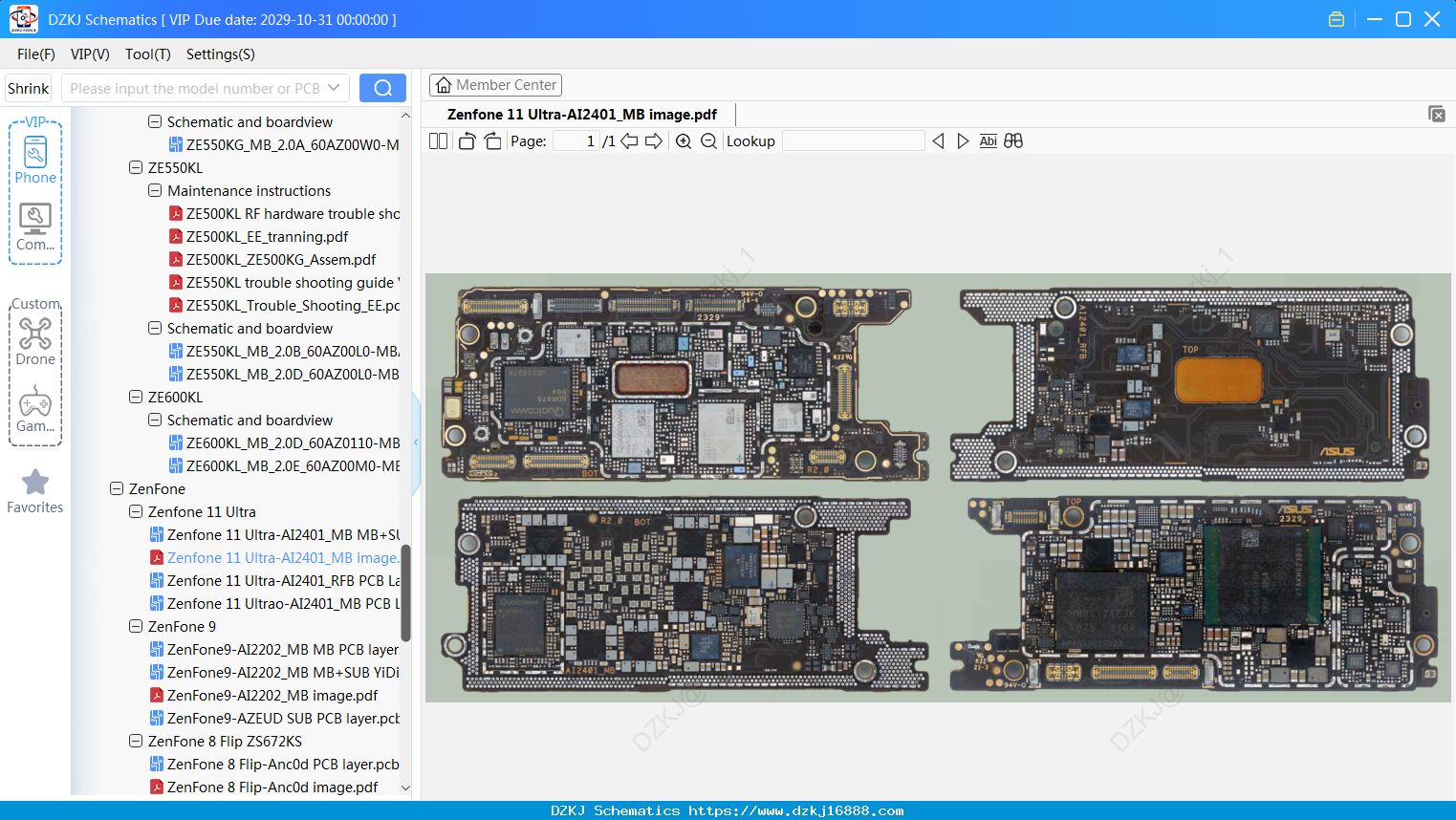The width and height of the screenshot is (1456, 820).
Task: Open model number search dropdown
Action: click(x=334, y=88)
